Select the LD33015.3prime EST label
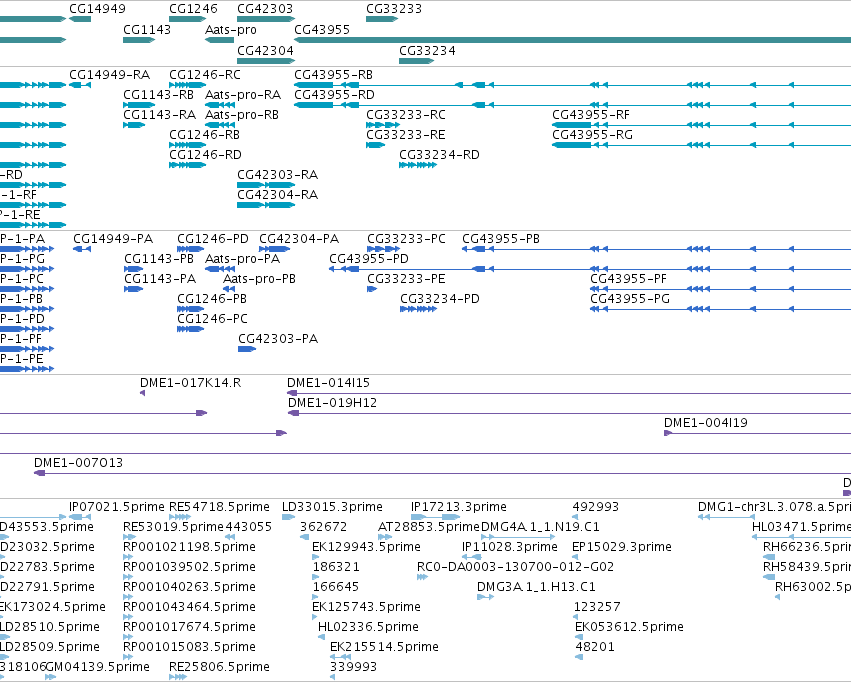 (332, 507)
